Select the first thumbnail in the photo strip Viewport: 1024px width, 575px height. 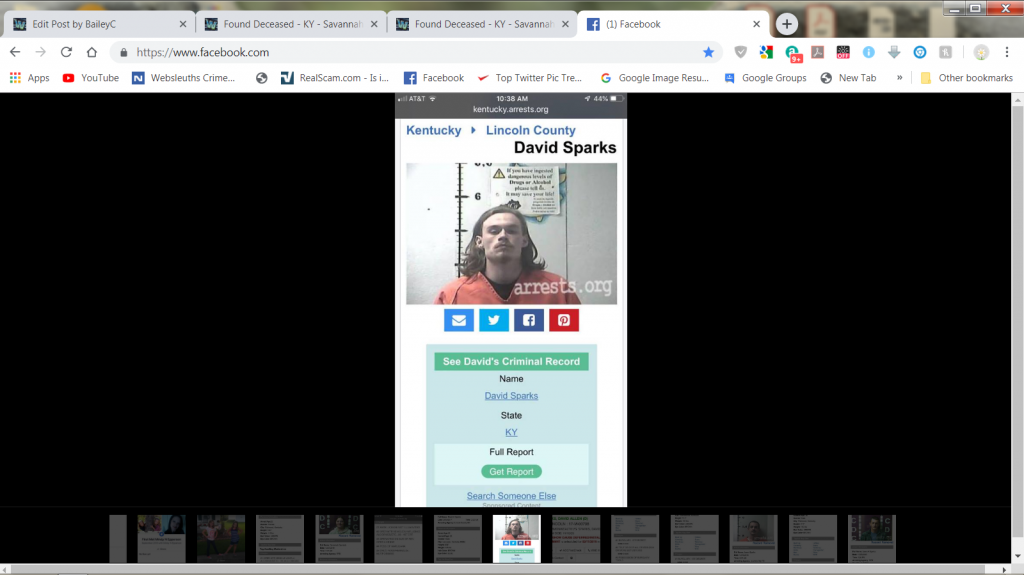[x=118, y=539]
